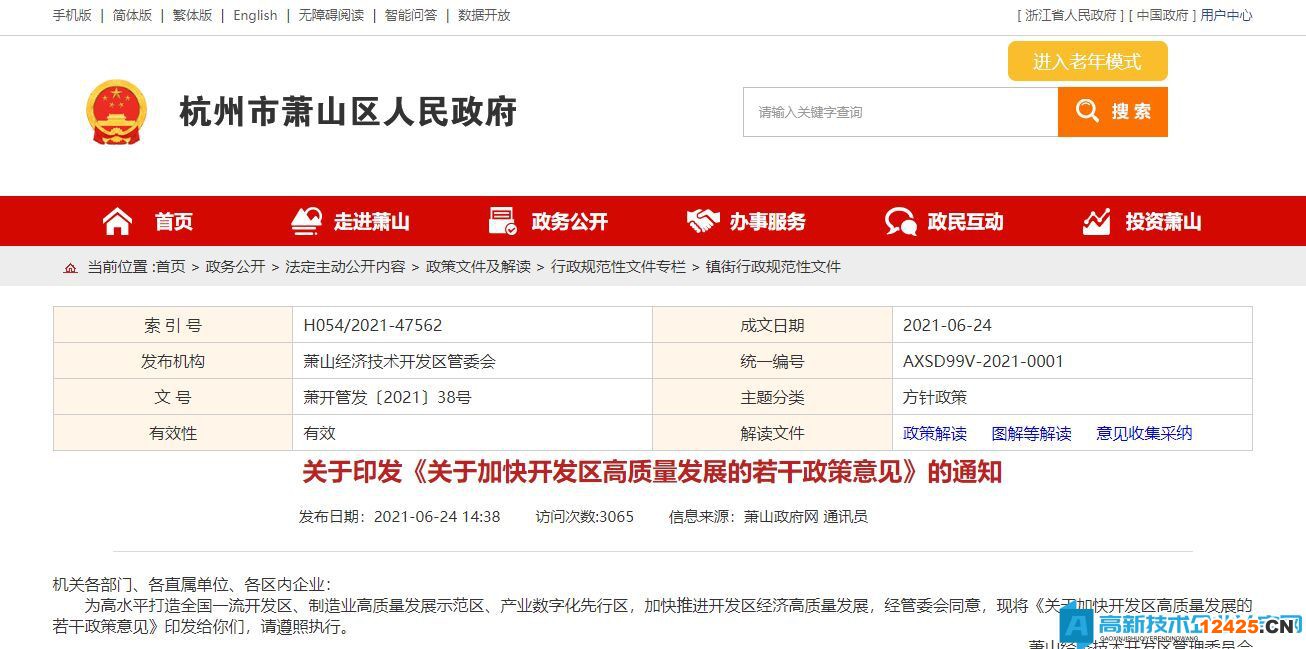Click the small breadcrumb location icon
The image size is (1306, 649).
coord(70,267)
